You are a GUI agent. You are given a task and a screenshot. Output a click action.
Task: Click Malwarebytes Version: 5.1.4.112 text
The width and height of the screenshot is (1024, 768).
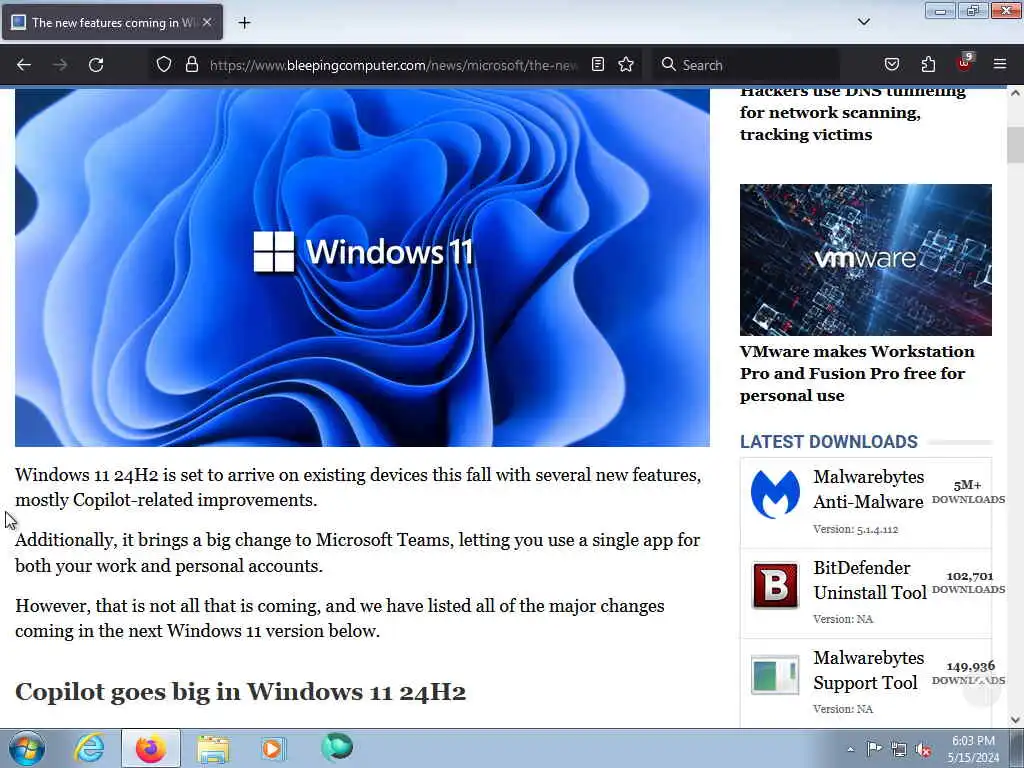coord(856,529)
